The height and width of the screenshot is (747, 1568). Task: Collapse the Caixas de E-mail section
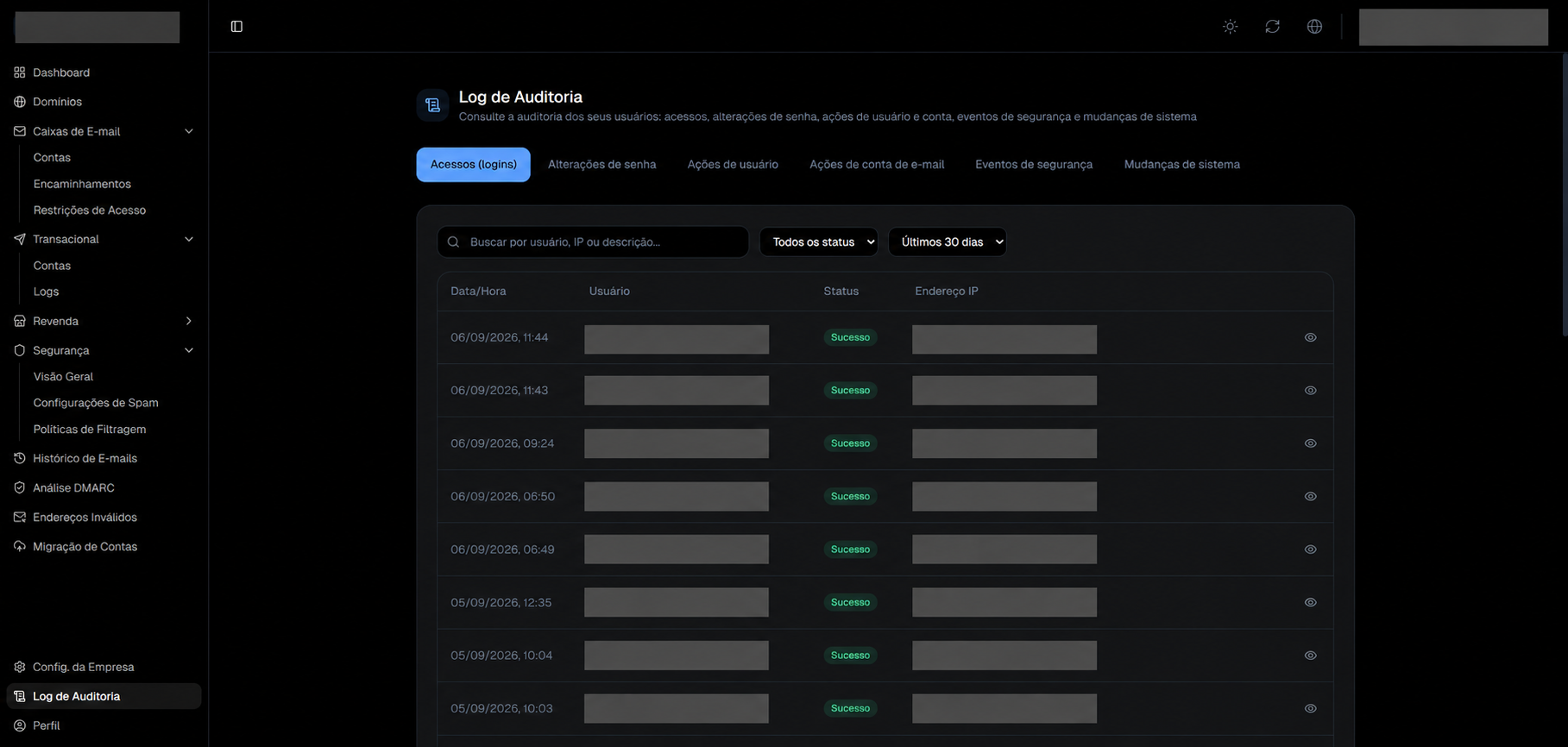(188, 131)
